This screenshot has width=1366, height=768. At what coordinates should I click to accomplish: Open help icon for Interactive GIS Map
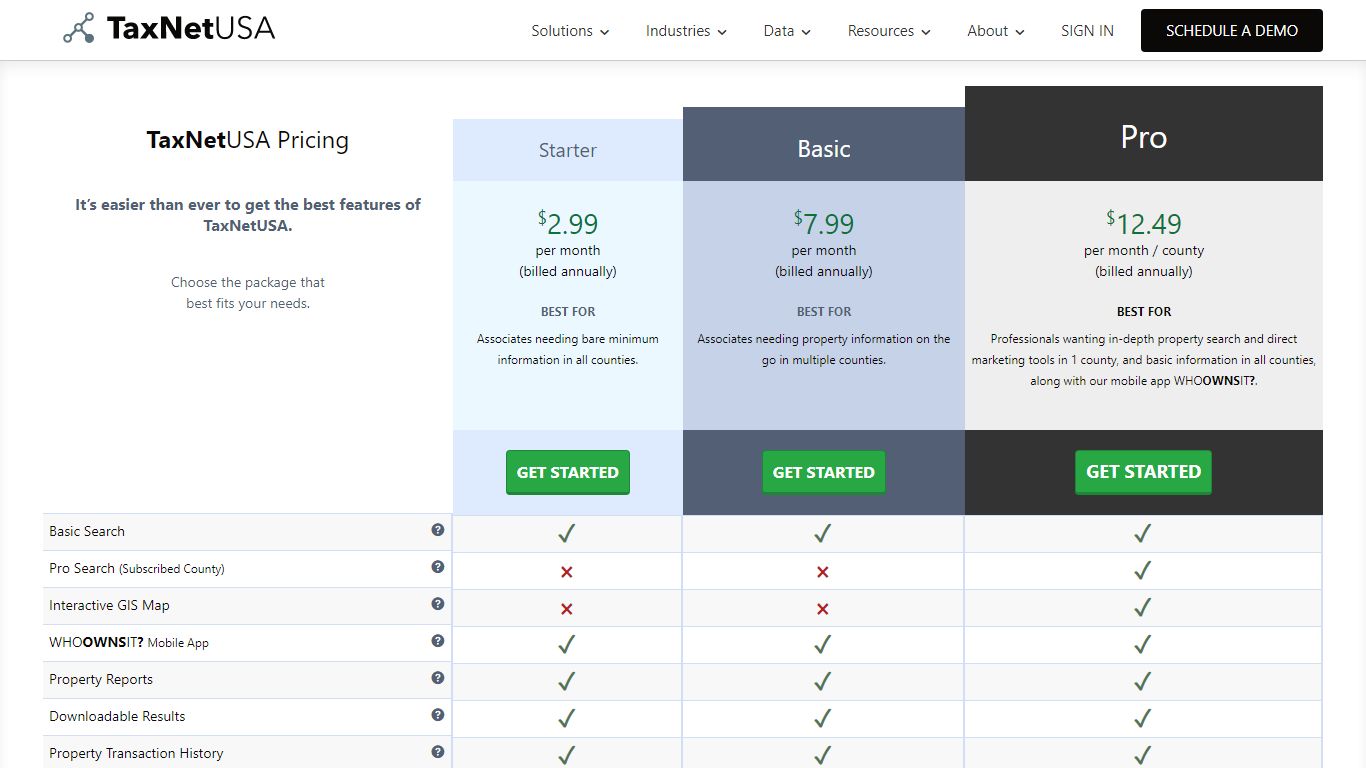tap(438, 604)
